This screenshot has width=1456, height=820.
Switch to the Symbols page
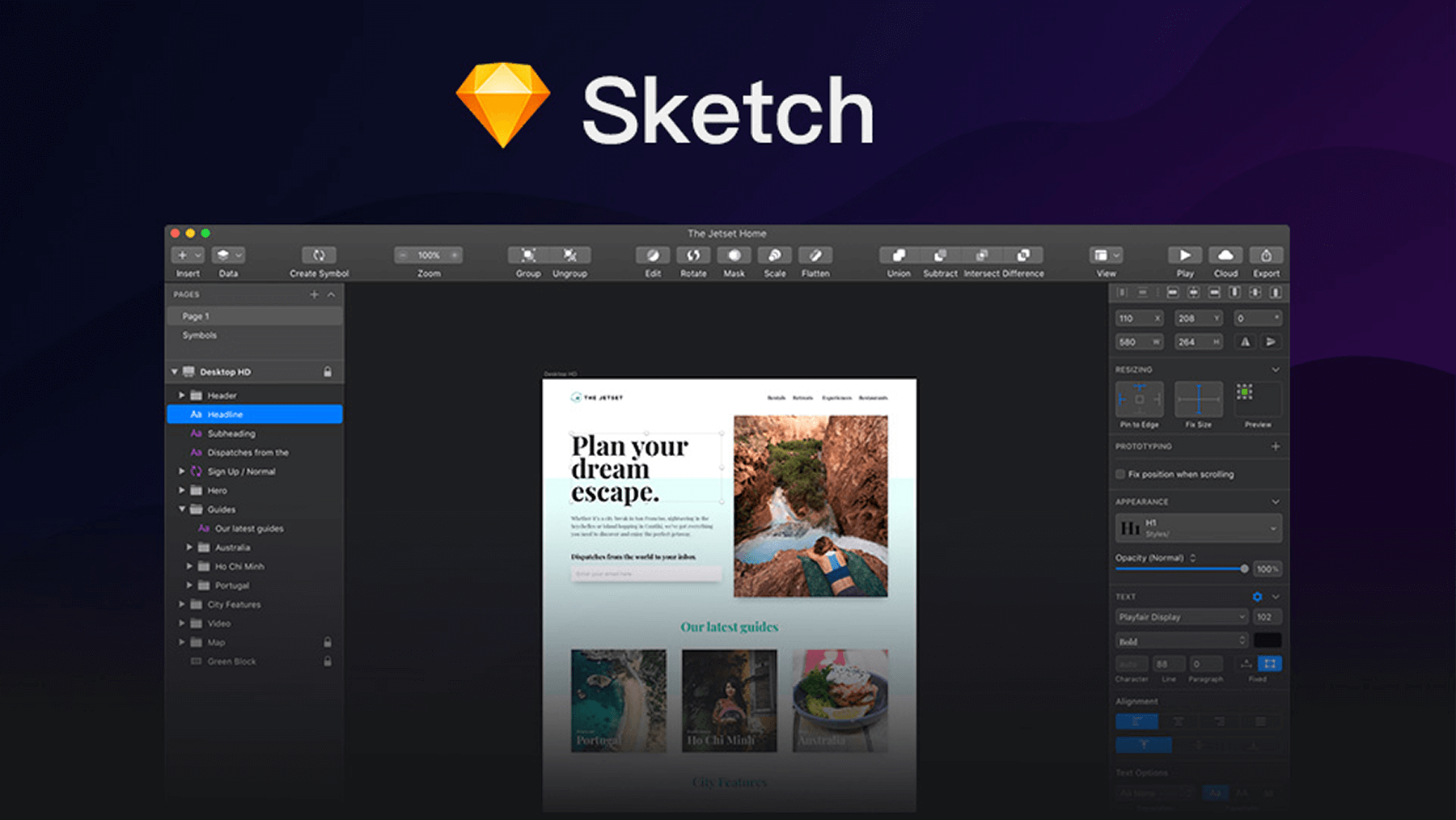[x=199, y=335]
